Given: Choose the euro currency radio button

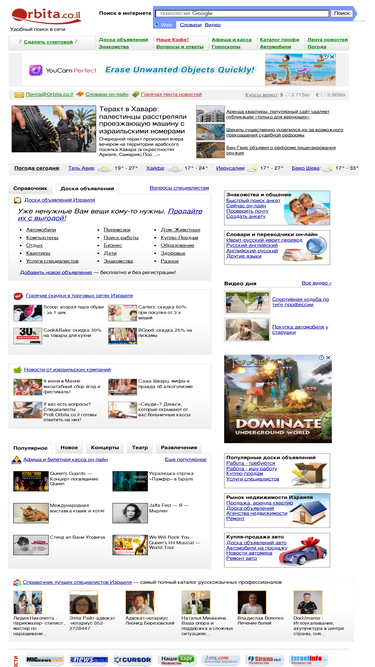Looking at the screenshot, I should point(323,94).
